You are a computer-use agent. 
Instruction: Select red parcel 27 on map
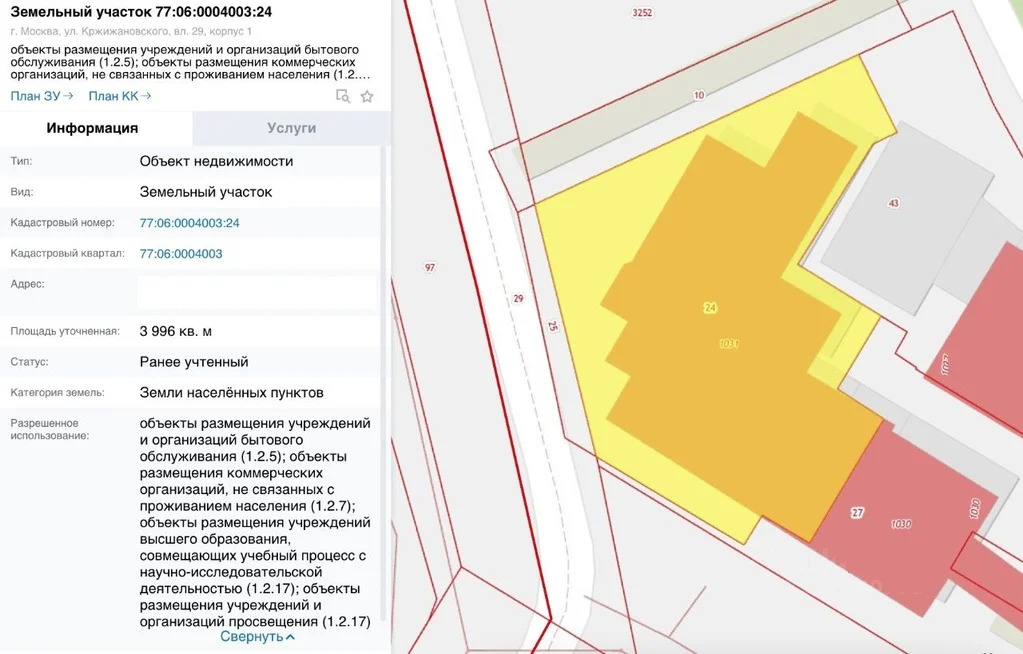857,513
